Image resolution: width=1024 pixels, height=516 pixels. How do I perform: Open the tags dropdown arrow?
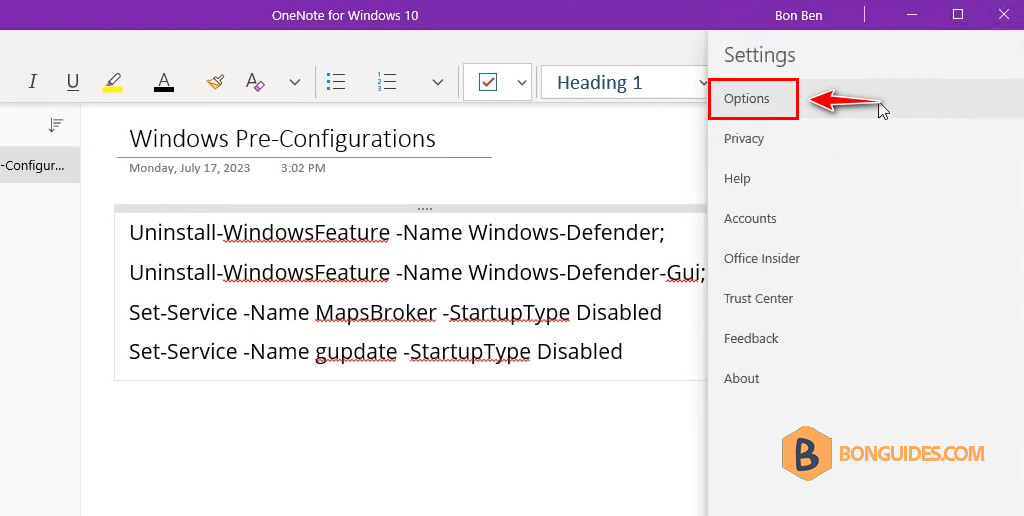coord(522,82)
